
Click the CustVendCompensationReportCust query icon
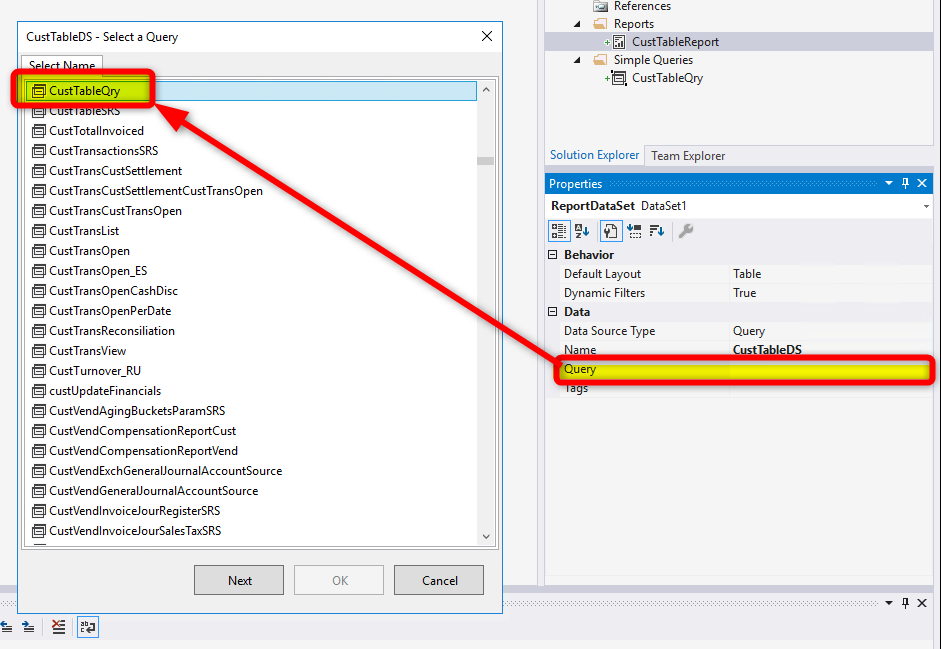point(38,431)
